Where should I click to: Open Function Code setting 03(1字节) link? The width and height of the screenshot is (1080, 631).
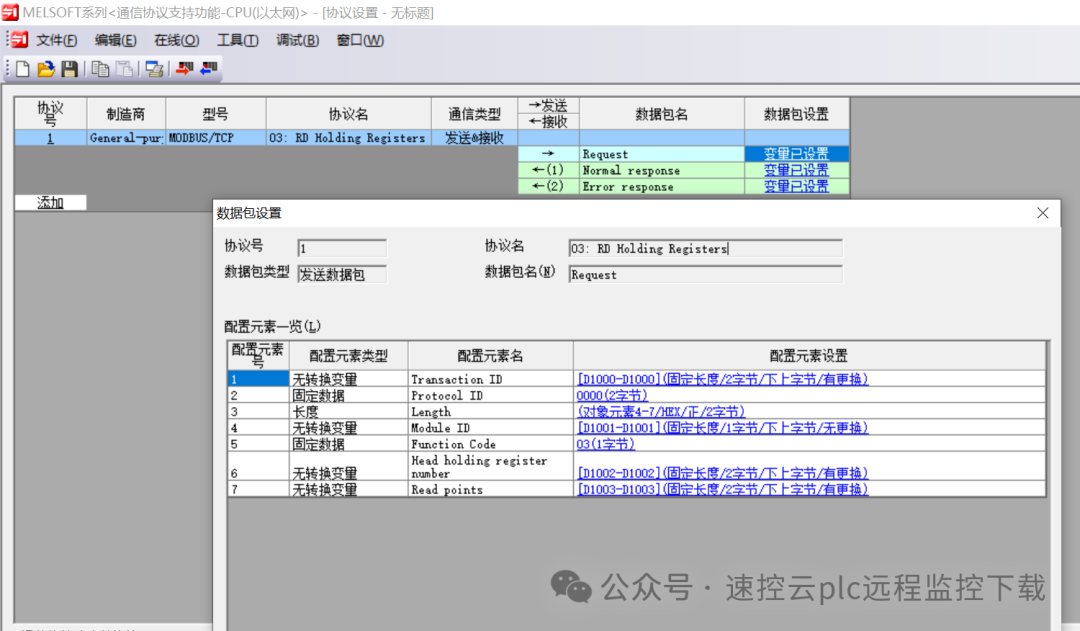(605, 444)
